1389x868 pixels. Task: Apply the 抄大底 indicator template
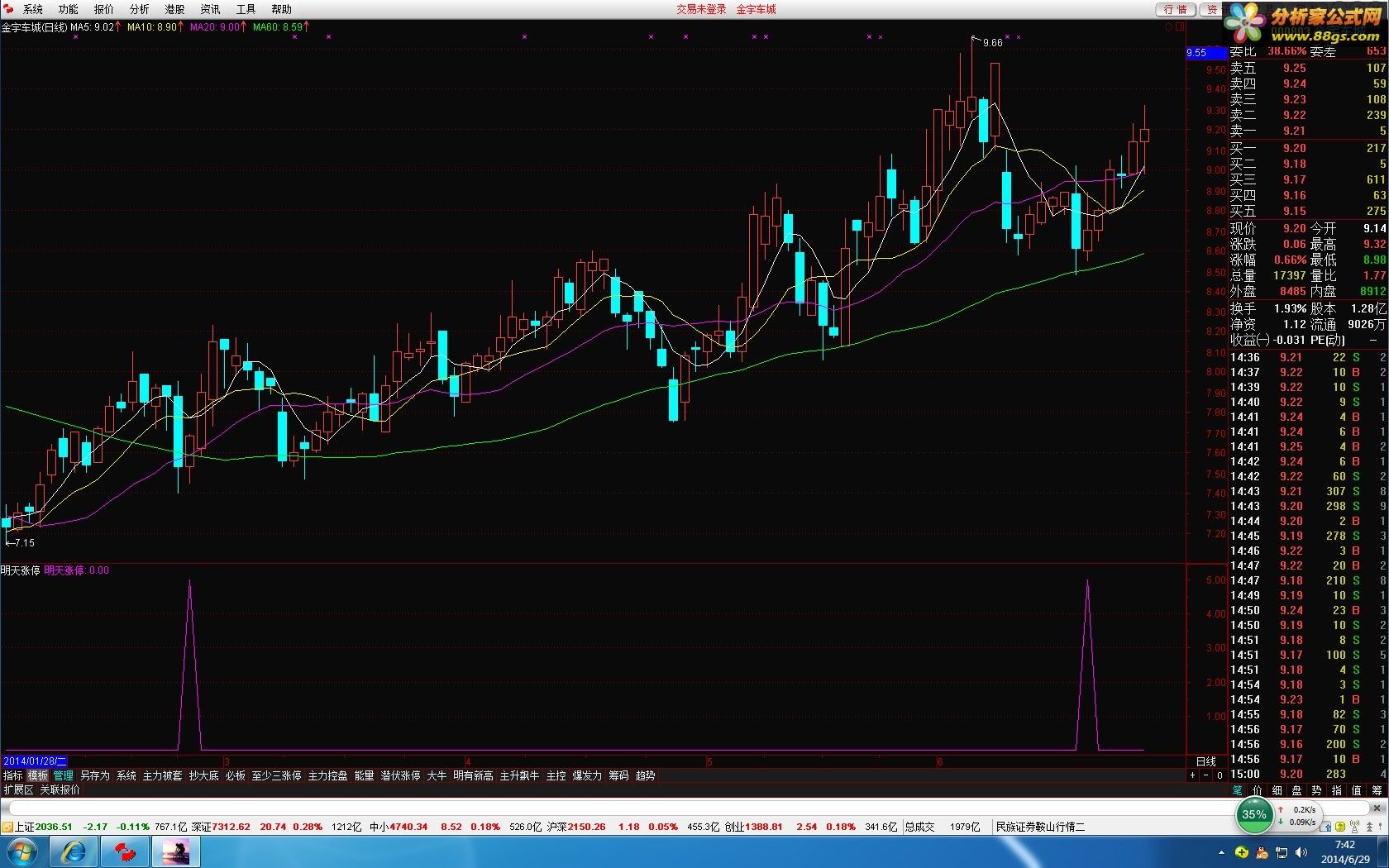click(x=204, y=775)
